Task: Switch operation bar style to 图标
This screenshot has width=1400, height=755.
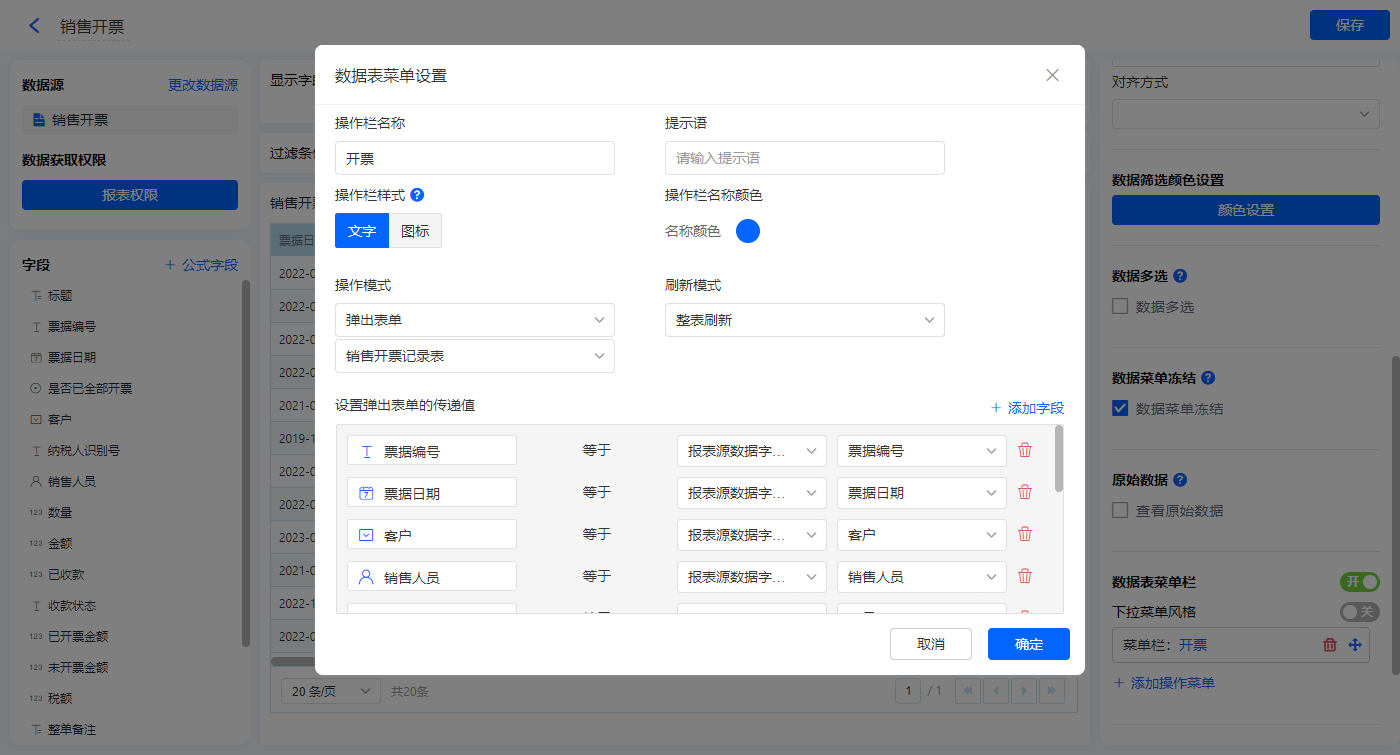Action: click(415, 231)
